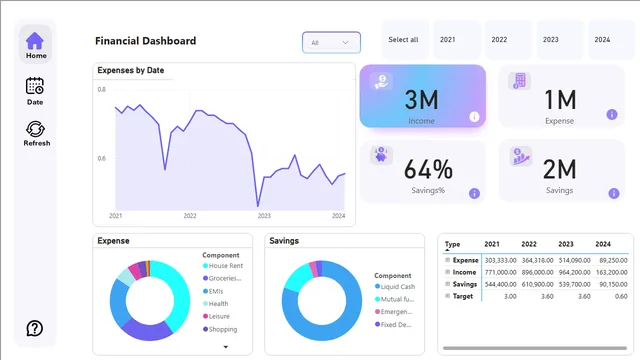Image resolution: width=640 pixels, height=360 pixels.
Task: Click the 539,700.00 savings cell
Action: click(x=574, y=284)
